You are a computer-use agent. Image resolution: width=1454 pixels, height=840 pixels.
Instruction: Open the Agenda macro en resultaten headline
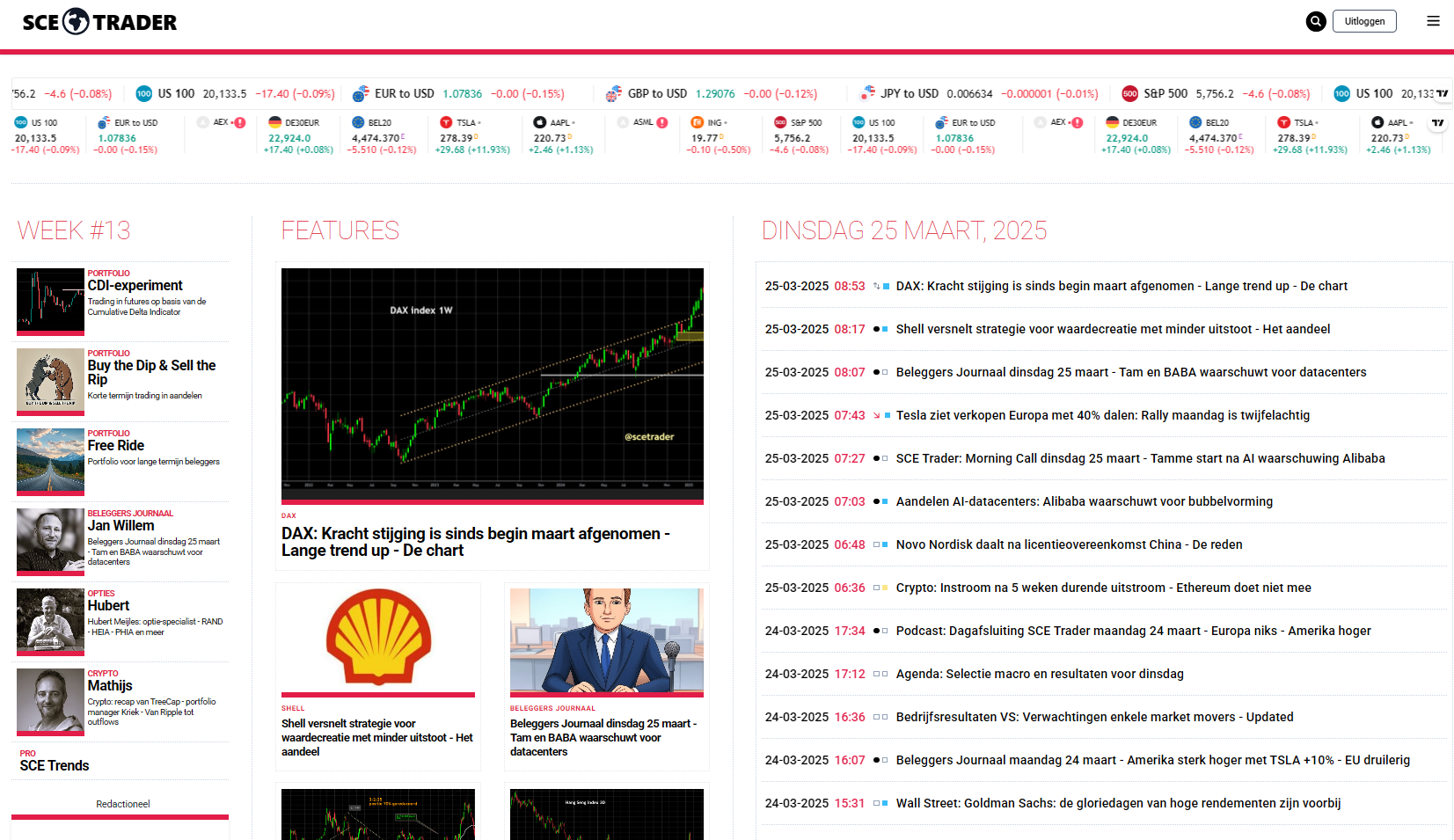point(1040,674)
